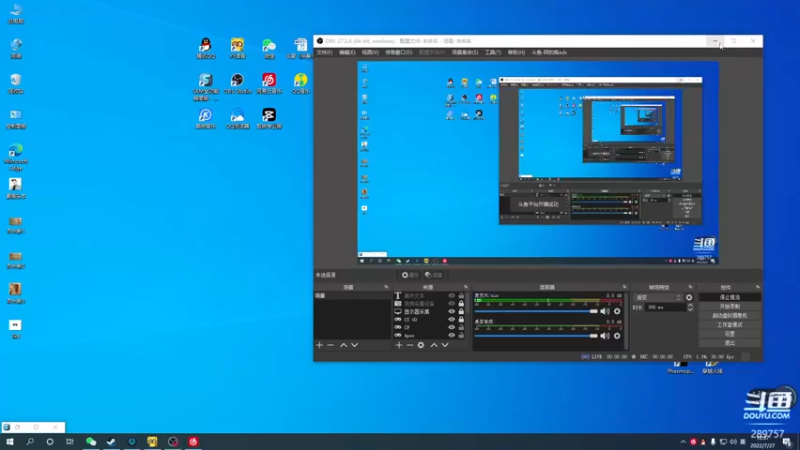
Task: Toggle visibility of Apex source
Action: point(452,336)
